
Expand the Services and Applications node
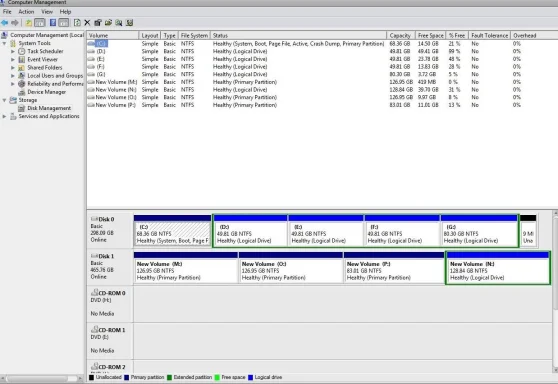(5, 116)
